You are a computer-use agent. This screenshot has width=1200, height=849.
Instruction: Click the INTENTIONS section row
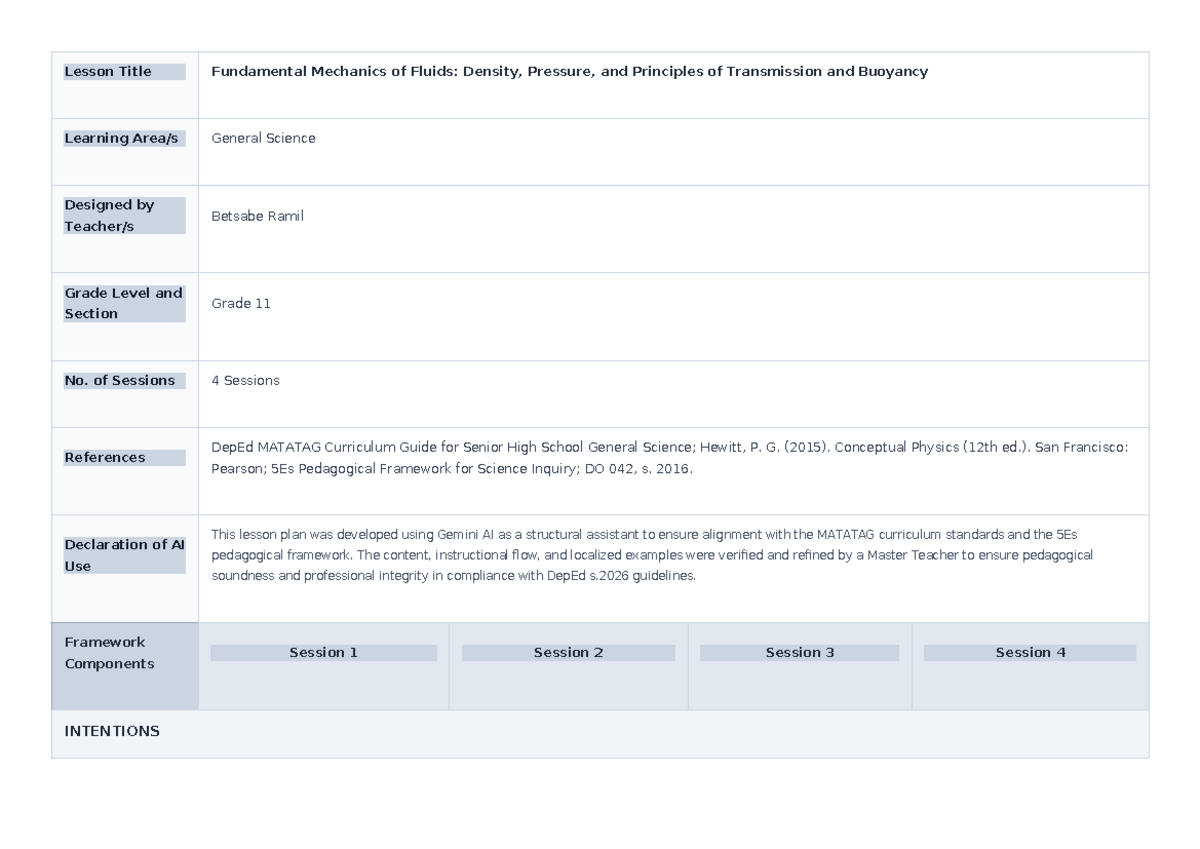pyautogui.click(x=600, y=734)
